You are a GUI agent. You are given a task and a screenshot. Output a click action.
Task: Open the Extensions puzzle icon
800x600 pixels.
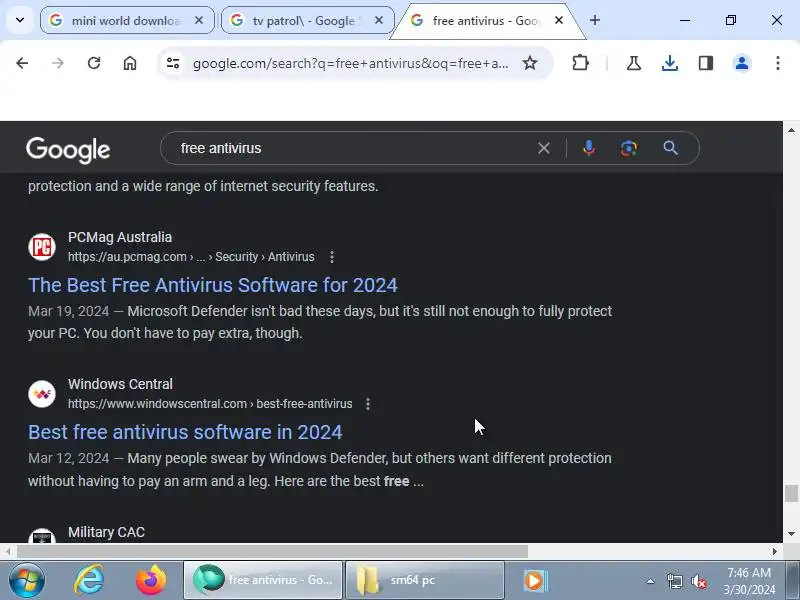pos(580,63)
